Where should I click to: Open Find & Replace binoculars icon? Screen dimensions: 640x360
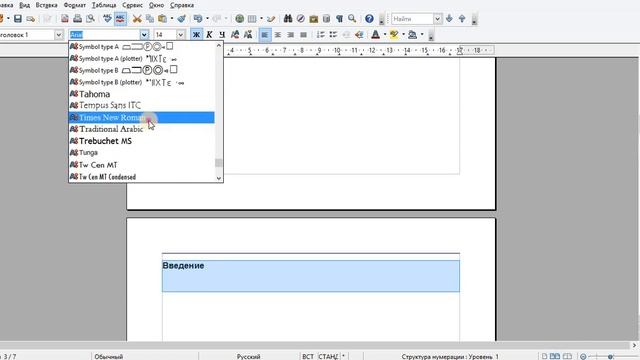288,19
